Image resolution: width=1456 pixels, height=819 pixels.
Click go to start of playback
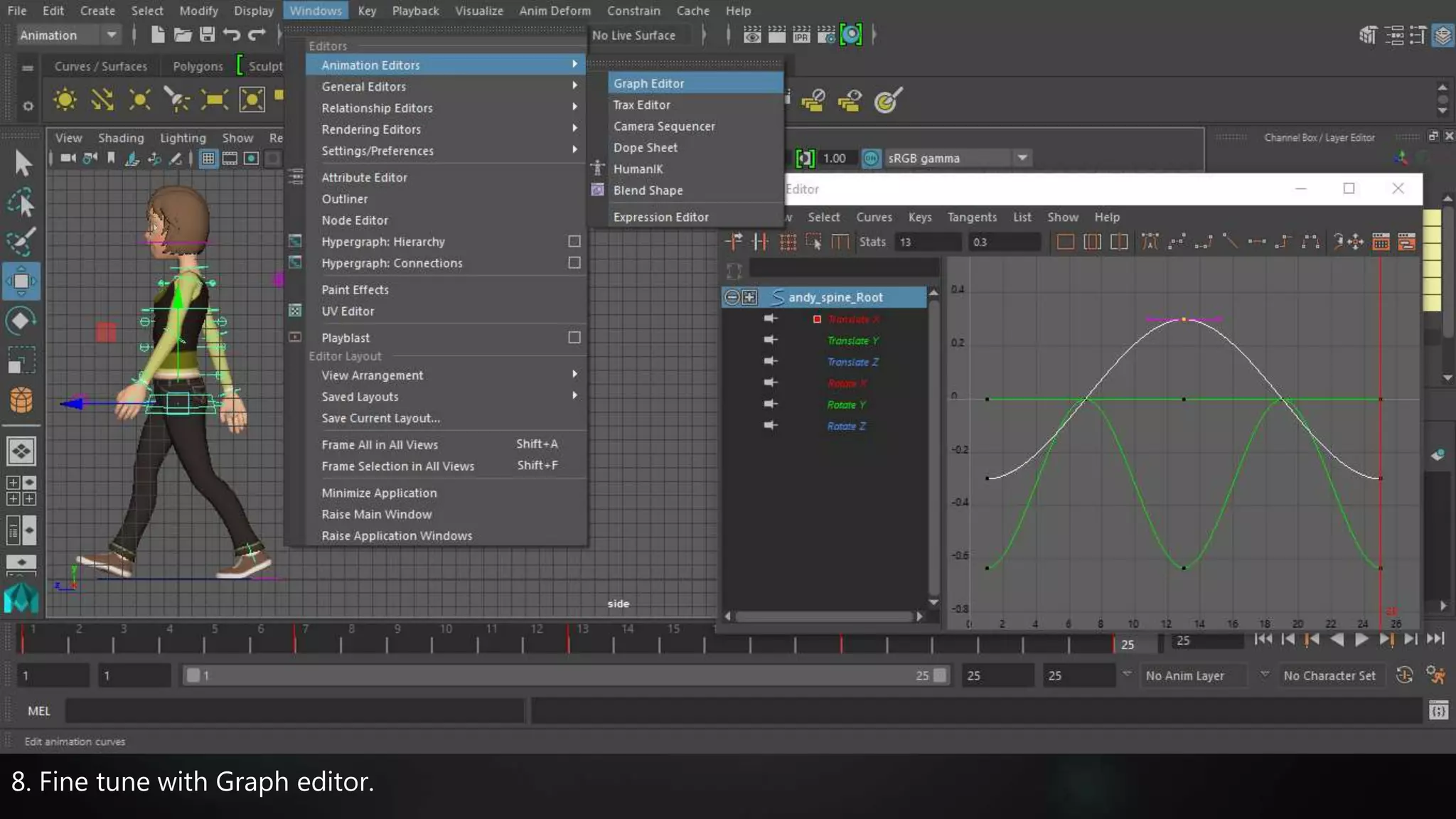coord(1263,639)
